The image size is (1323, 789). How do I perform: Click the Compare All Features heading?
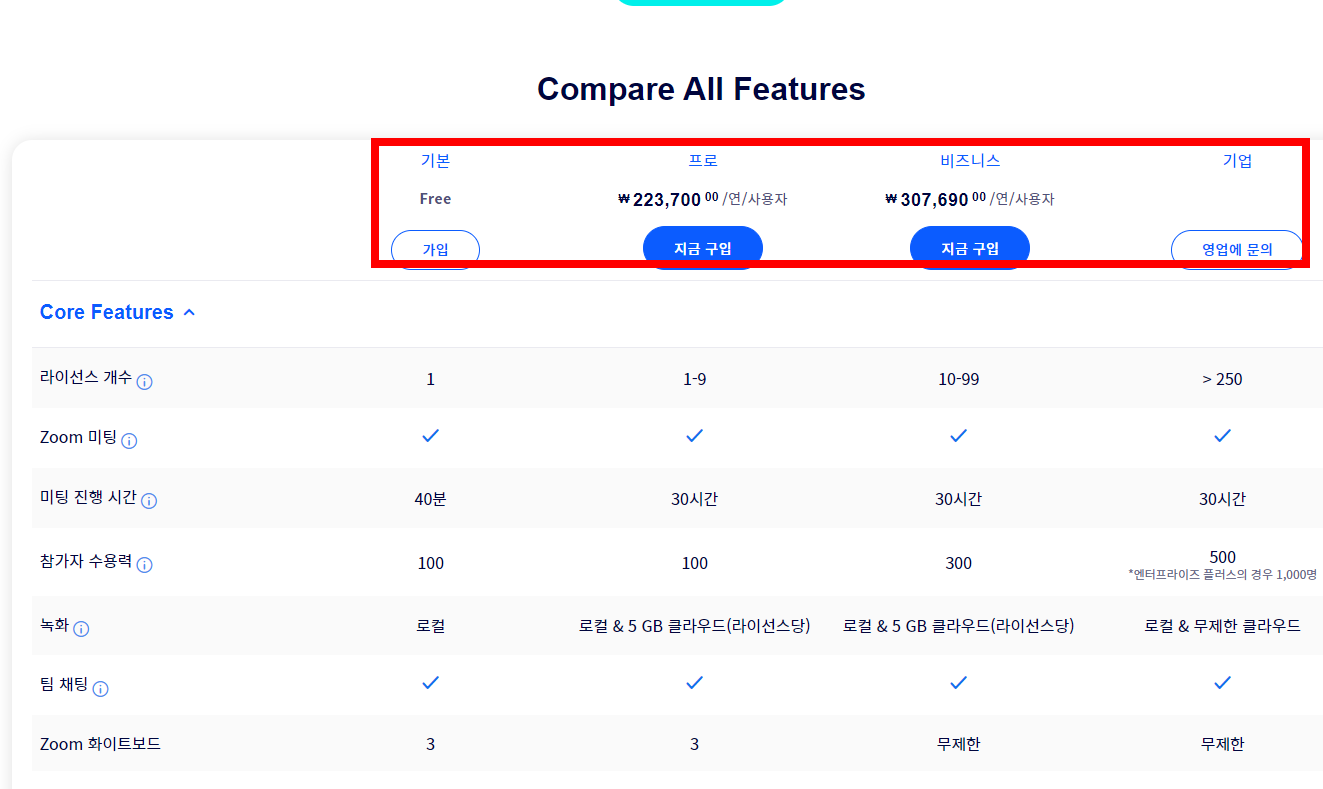[701, 89]
